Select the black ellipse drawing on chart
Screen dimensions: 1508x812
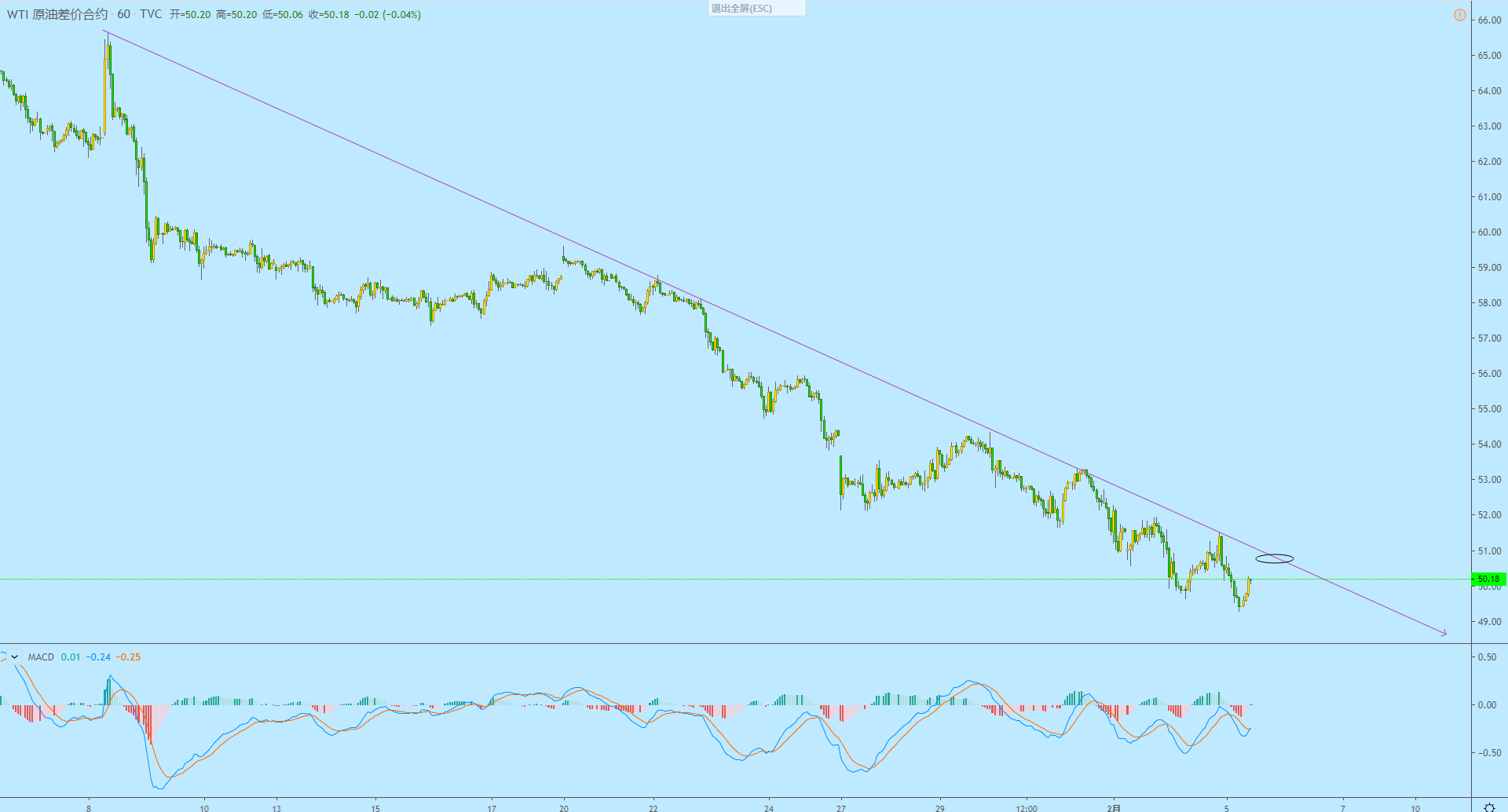tap(1274, 559)
